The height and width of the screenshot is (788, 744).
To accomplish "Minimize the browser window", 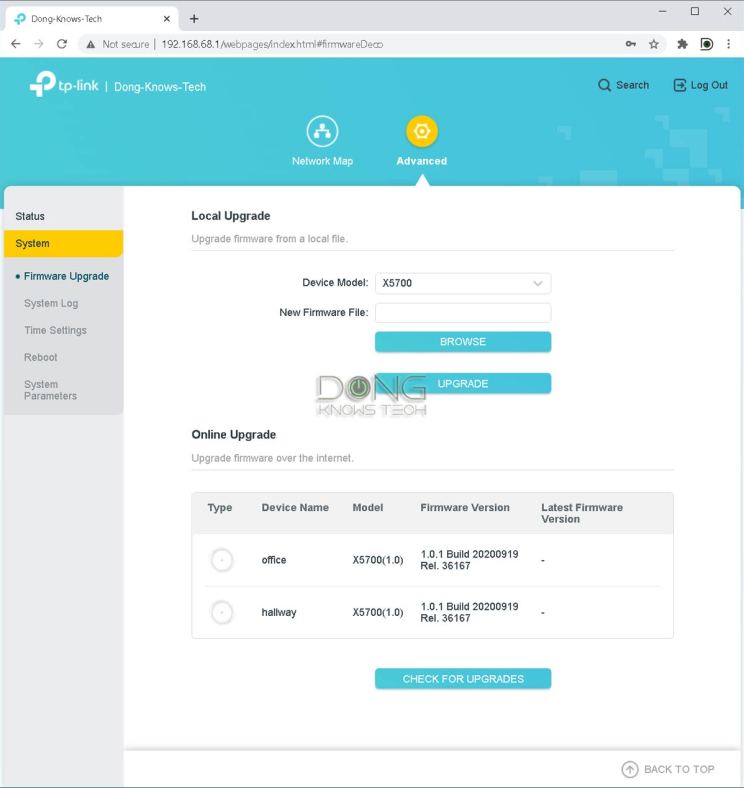I will 663,11.
